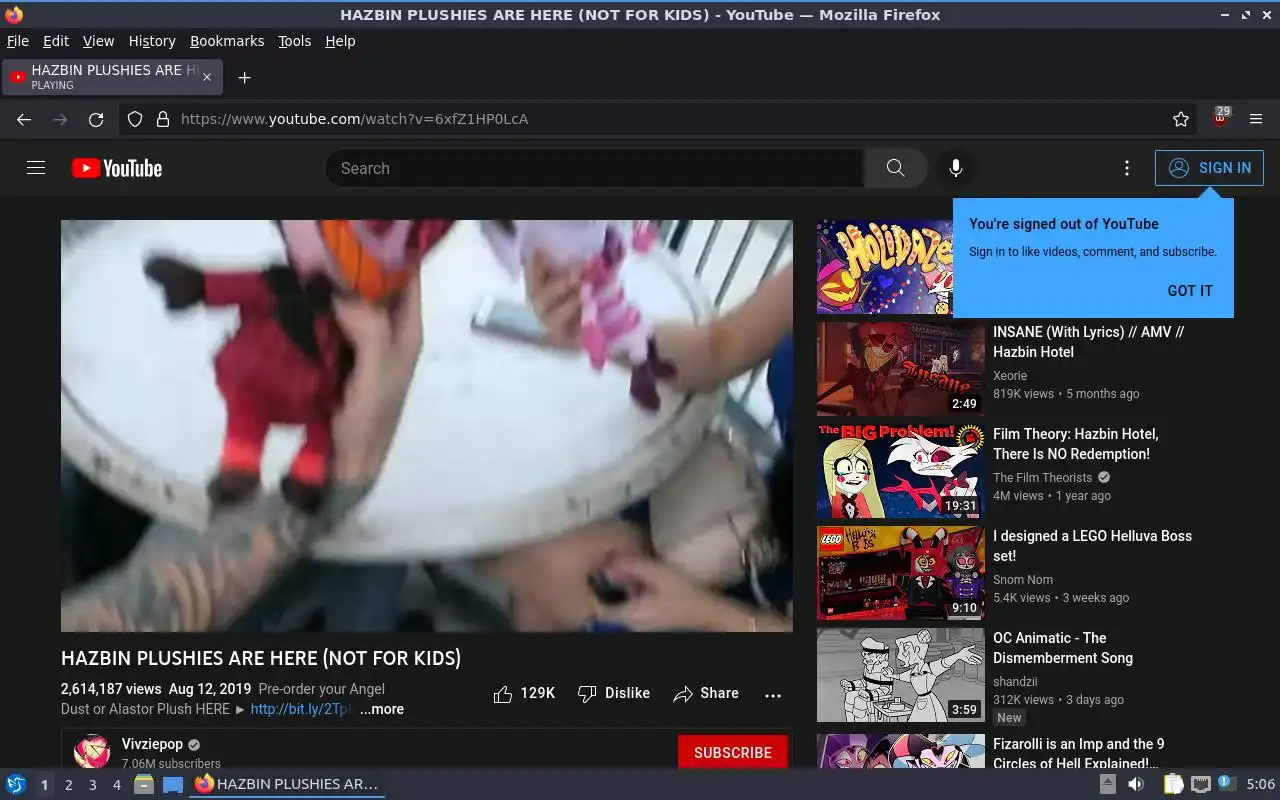Subscribe to Vivziepop with SUBSCRIBE button
The image size is (1280, 800).
click(733, 752)
